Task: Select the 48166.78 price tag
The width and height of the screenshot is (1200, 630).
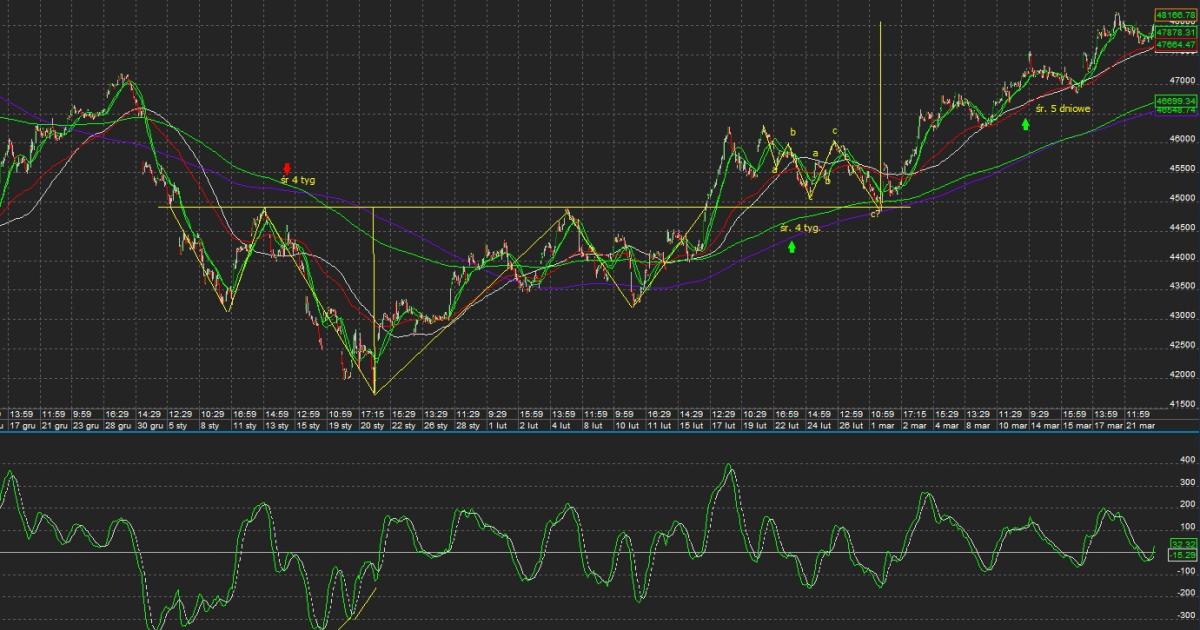Action: (1175, 15)
